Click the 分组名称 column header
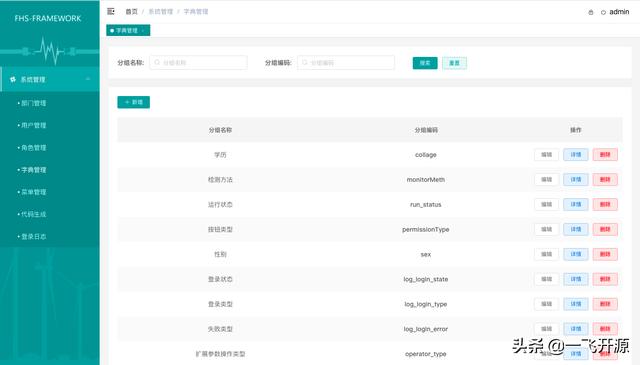 tap(220, 130)
